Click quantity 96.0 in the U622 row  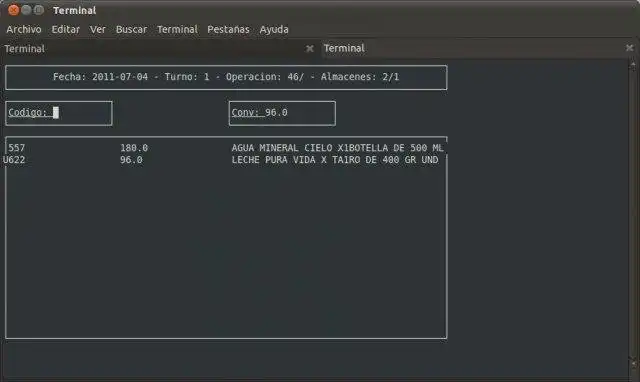pyautogui.click(x=131, y=160)
